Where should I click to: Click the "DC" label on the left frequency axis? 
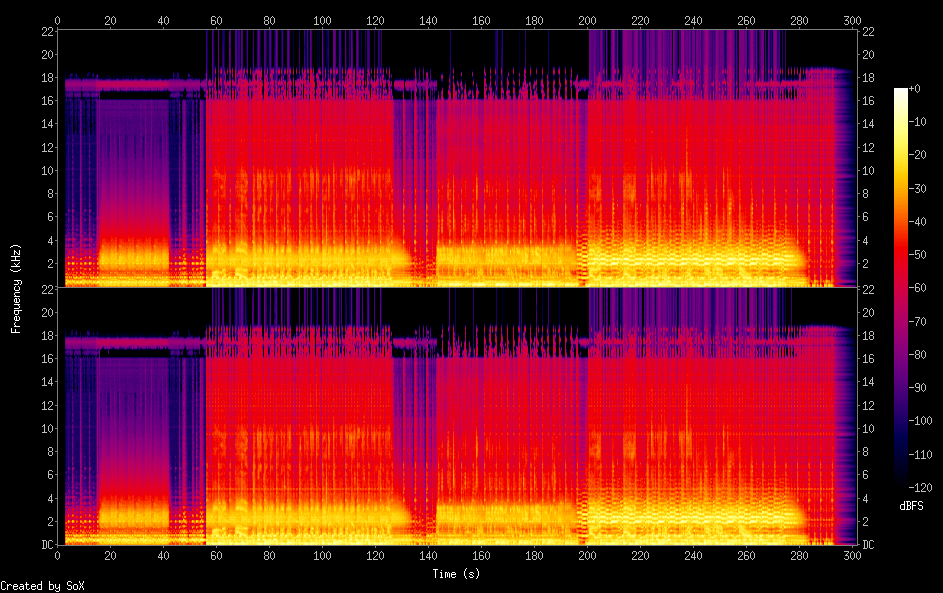(45, 545)
